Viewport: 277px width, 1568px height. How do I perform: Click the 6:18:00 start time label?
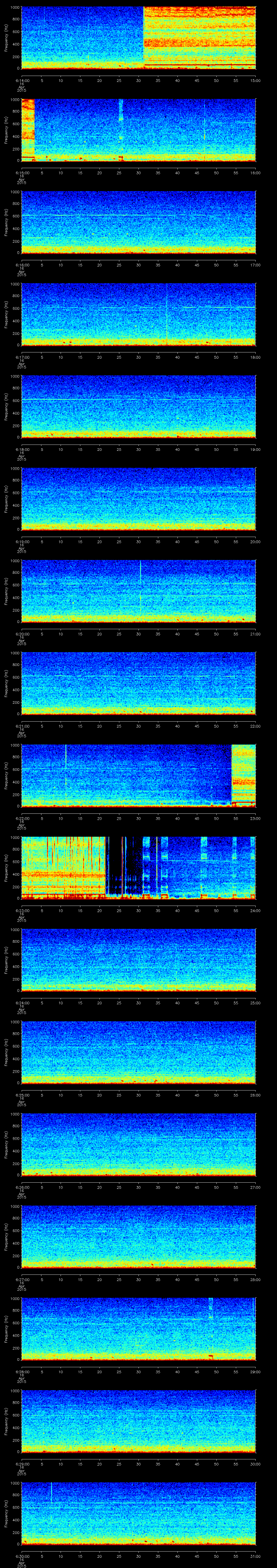[x=22, y=450]
